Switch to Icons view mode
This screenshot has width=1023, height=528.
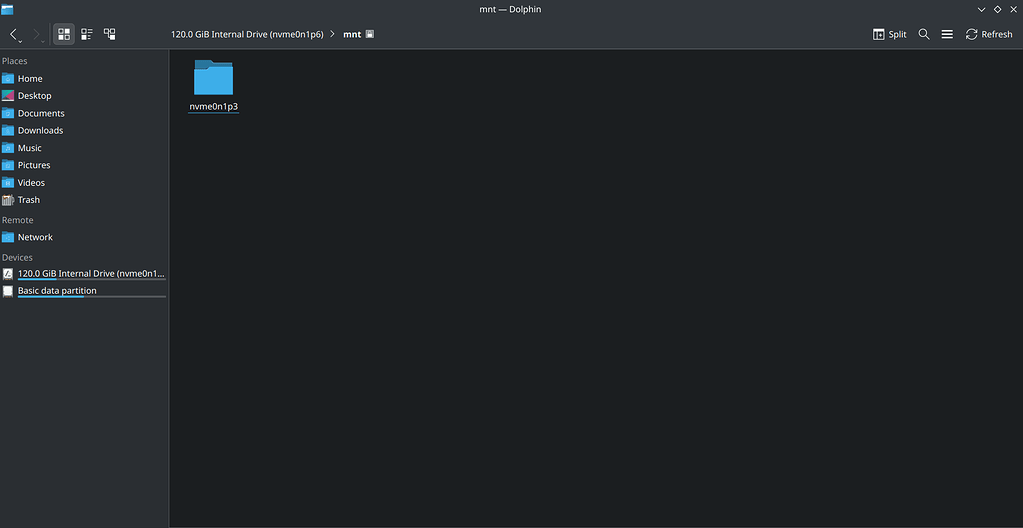click(x=64, y=34)
